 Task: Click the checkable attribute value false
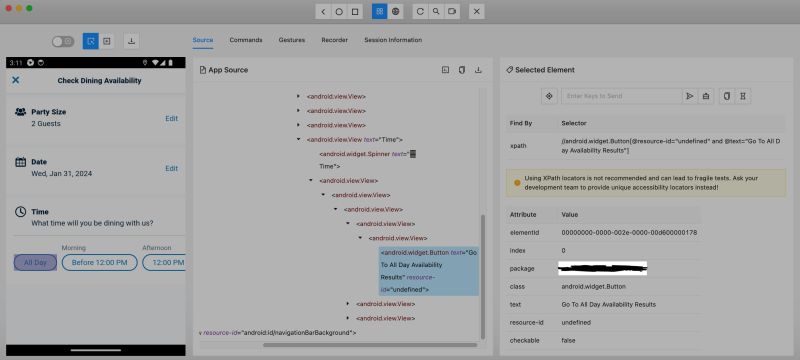tap(568, 341)
